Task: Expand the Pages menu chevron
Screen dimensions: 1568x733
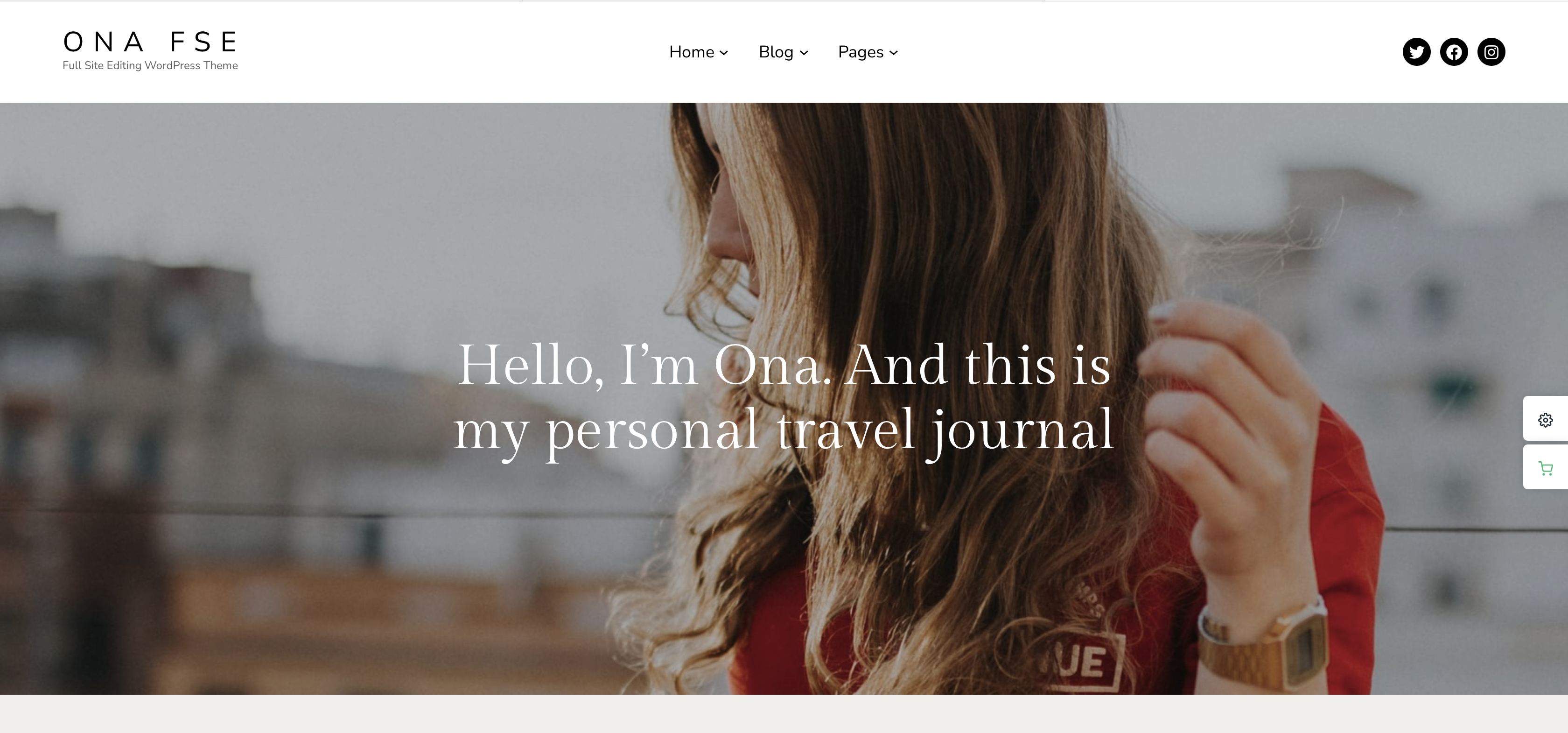Action: pos(894,53)
